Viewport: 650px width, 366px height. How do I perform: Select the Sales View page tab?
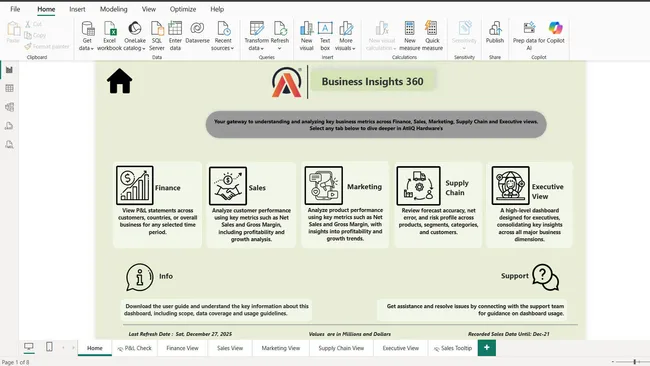(230, 348)
